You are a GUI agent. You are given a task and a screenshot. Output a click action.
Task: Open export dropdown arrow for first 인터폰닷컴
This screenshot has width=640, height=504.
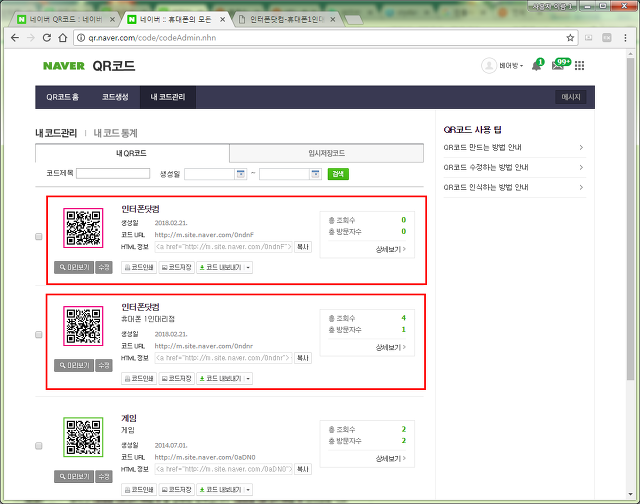(x=248, y=268)
